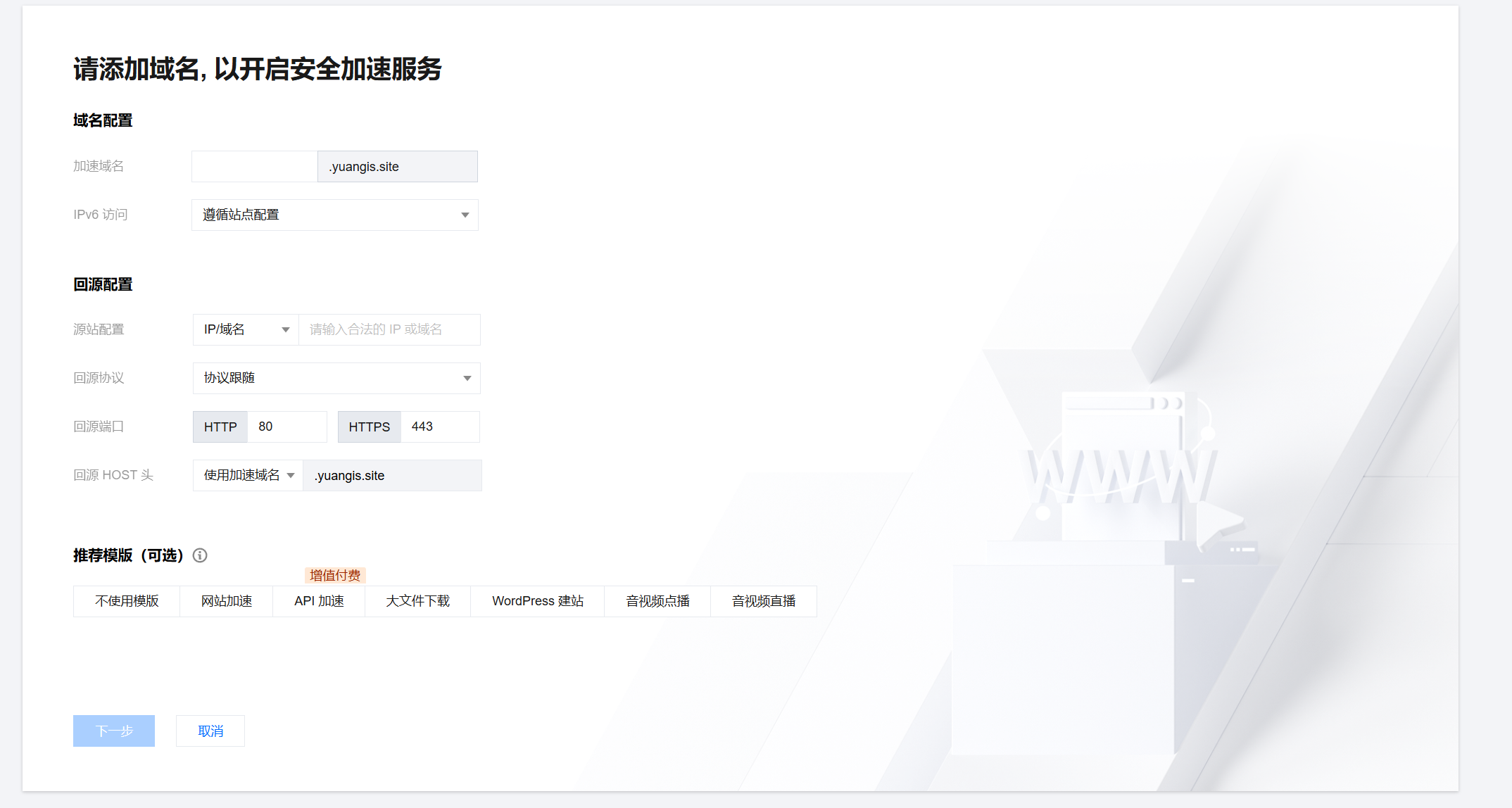This screenshot has width=1512, height=808.
Task: Select the 网站加速 template option
Action: click(x=226, y=601)
